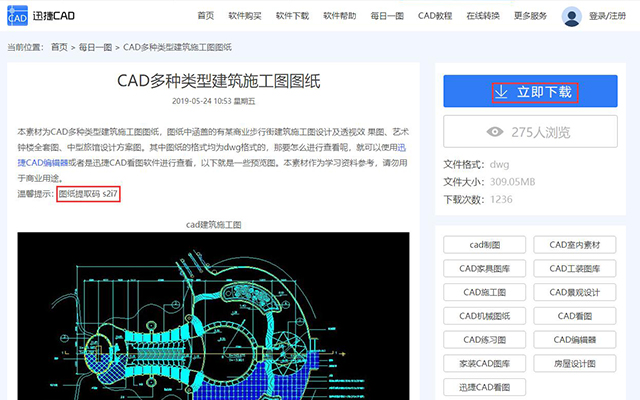The image size is (640, 400).
Task: Click the caption cad建筑施工图
Action: tap(213, 224)
